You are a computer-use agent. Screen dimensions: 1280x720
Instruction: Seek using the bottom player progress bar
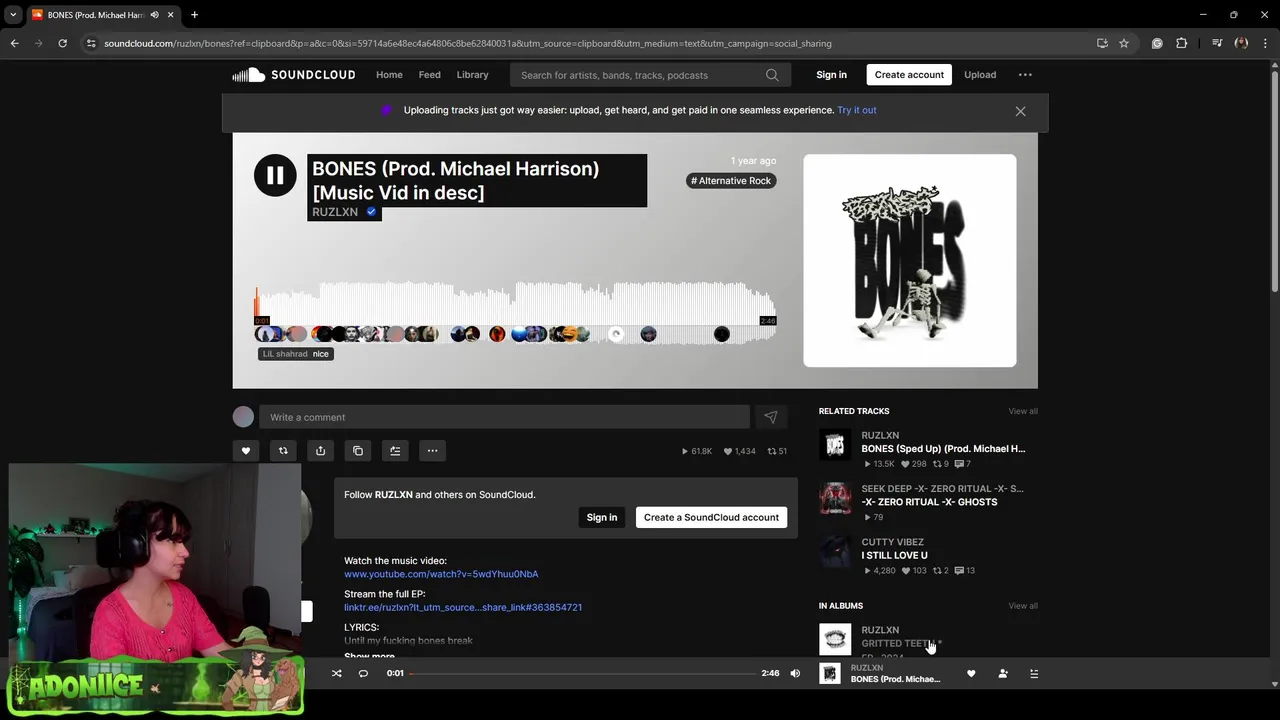coord(582,674)
